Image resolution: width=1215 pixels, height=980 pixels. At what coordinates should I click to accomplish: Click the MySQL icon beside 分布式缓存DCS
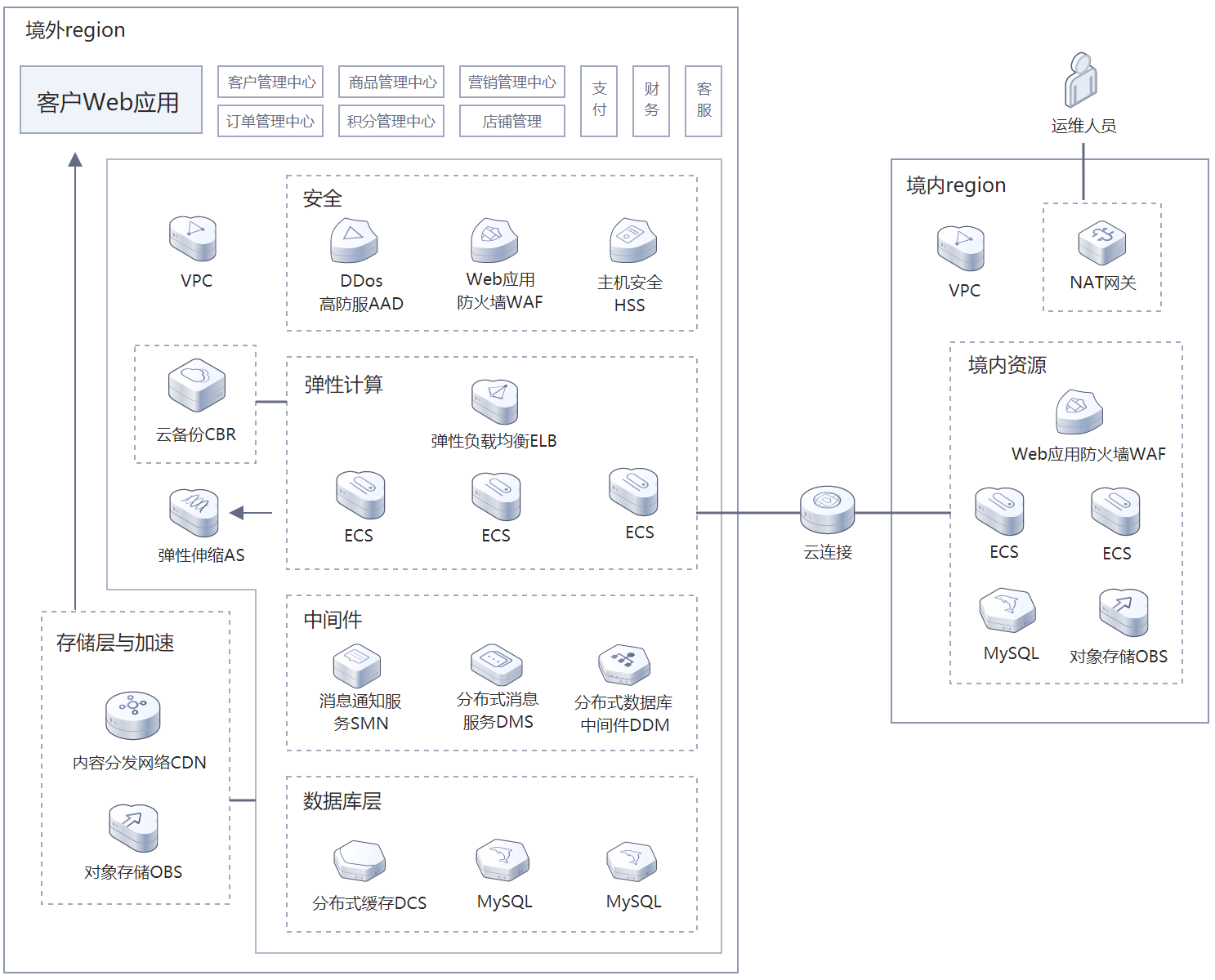click(503, 860)
